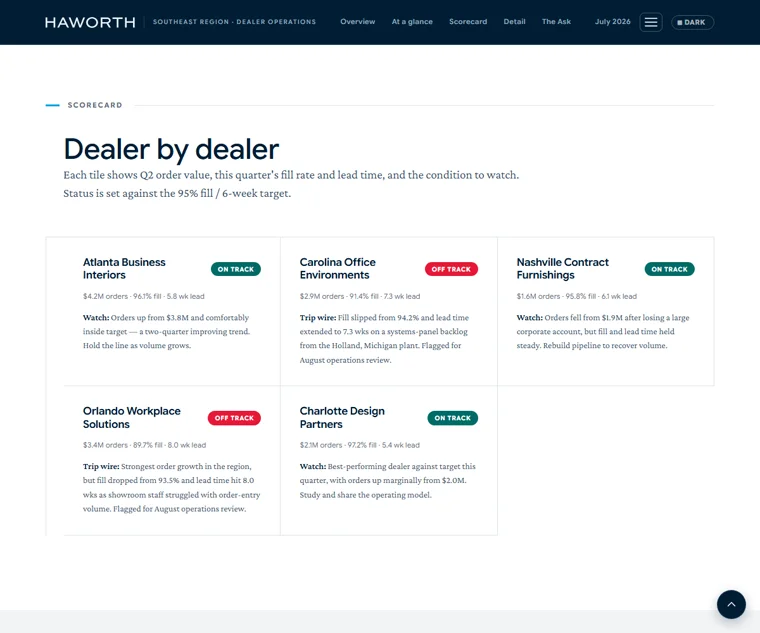Click the $2.9M orders stats line
Screen dimensions: 760x633
coord(360,296)
